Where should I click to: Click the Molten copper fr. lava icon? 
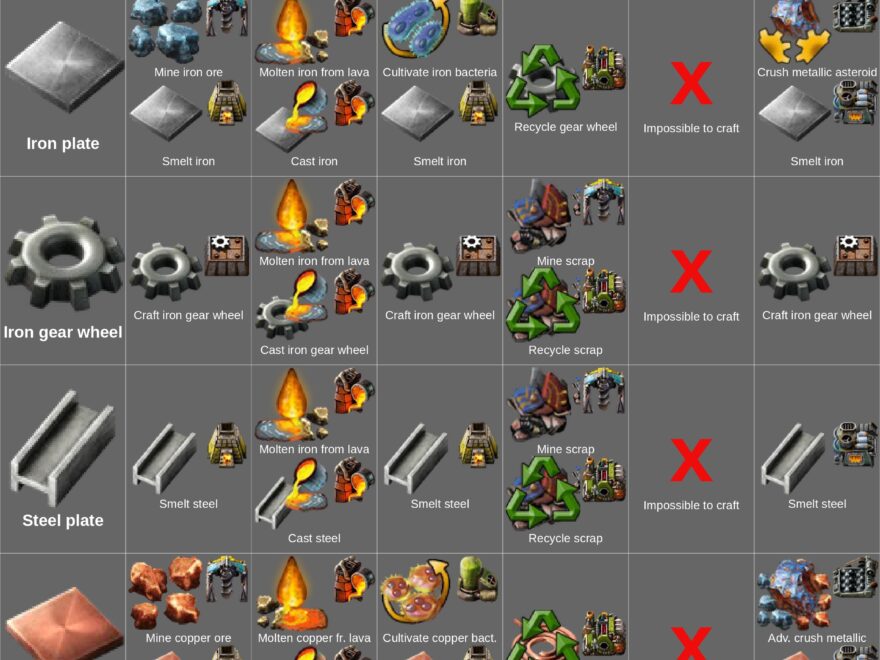coord(292,593)
